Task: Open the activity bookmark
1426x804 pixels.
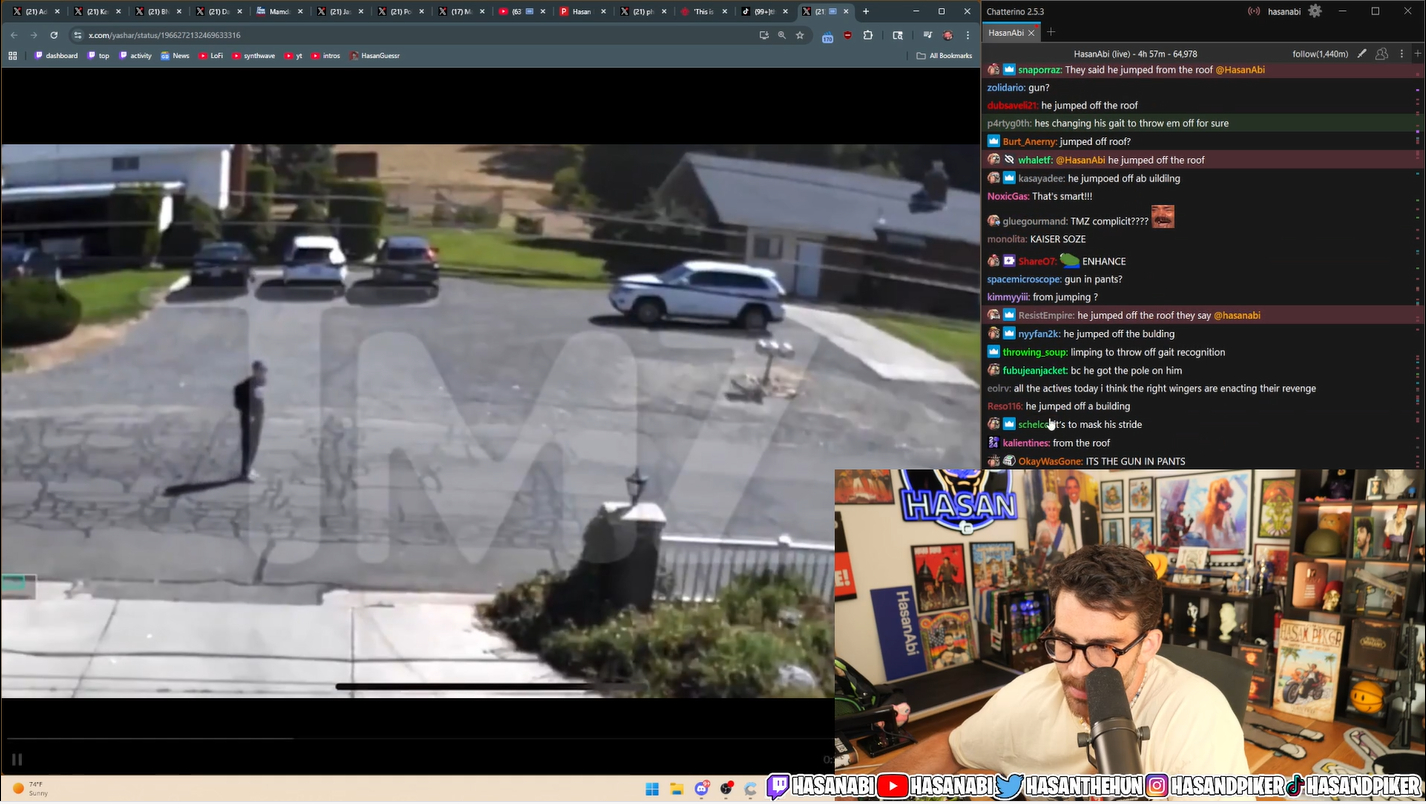Action: point(136,56)
